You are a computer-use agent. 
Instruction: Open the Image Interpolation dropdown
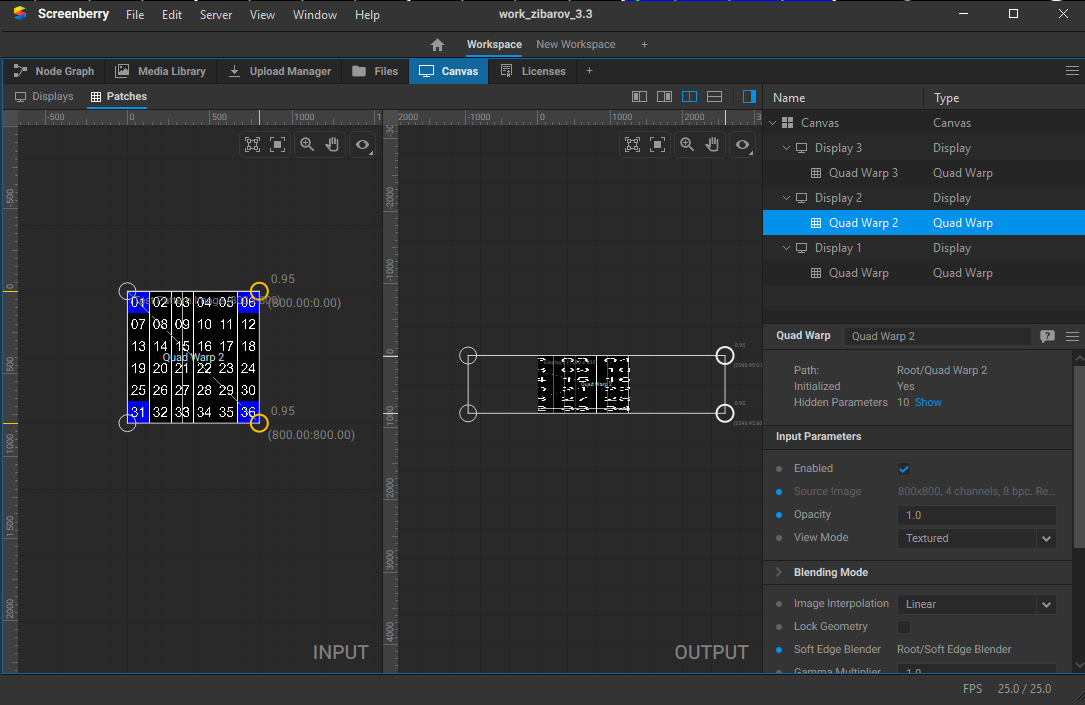pos(976,604)
